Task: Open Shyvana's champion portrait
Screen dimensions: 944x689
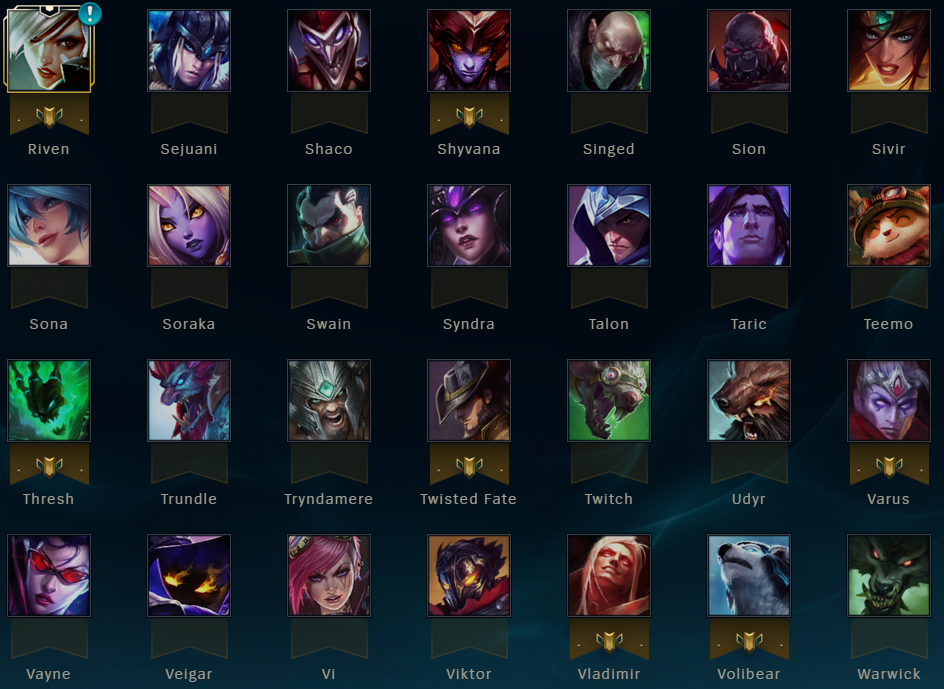Action: [469, 51]
